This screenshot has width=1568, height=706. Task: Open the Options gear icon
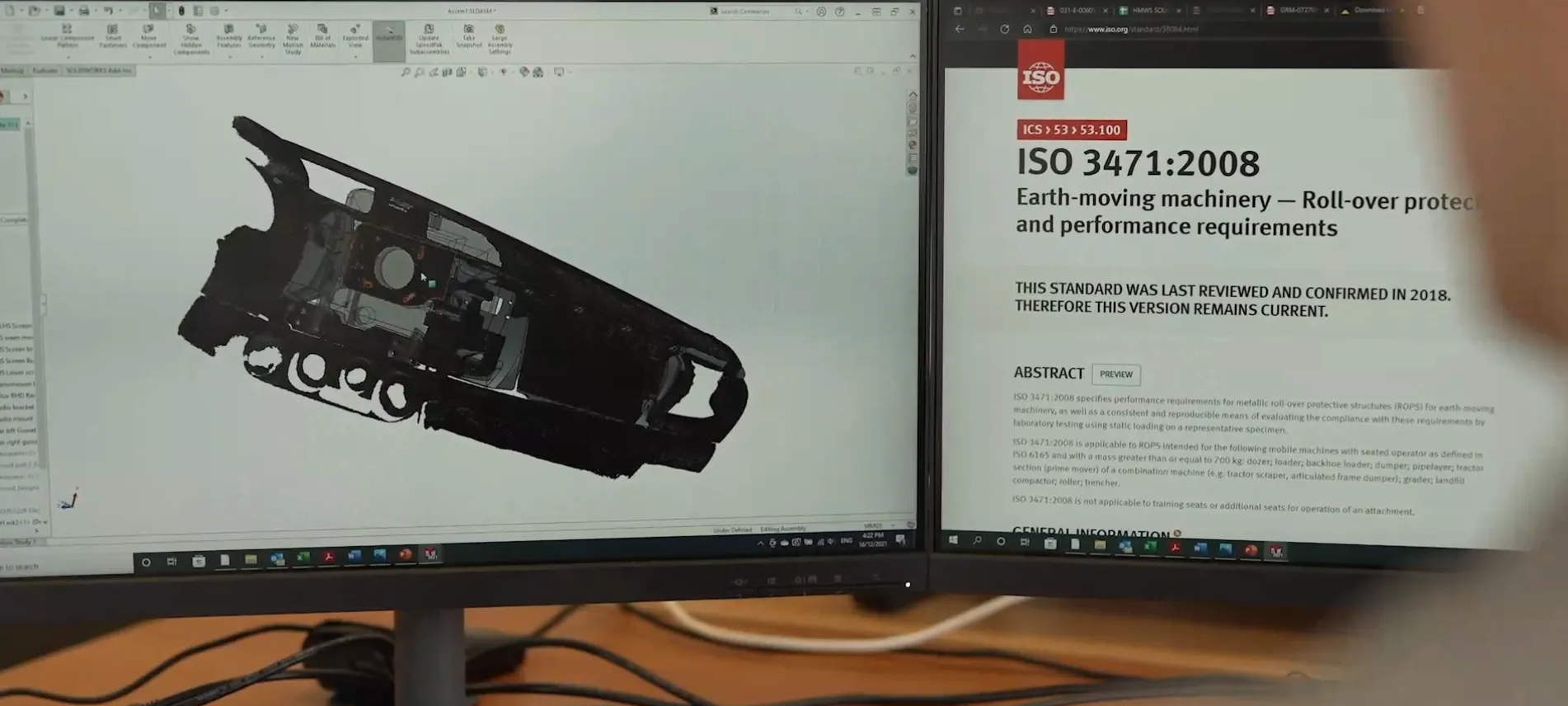pyautogui.click(x=215, y=11)
